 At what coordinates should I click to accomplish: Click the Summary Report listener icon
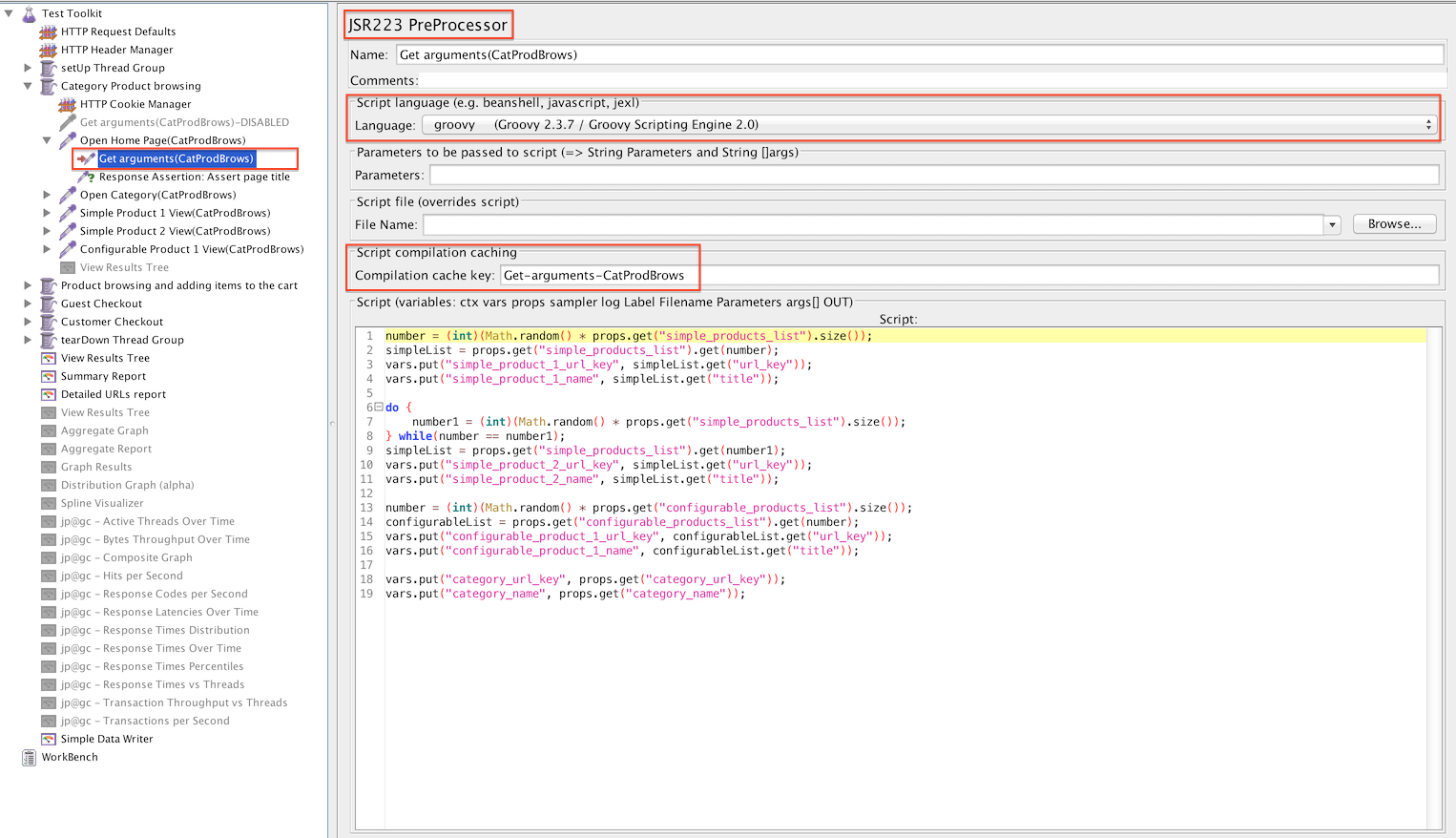pyautogui.click(x=49, y=376)
